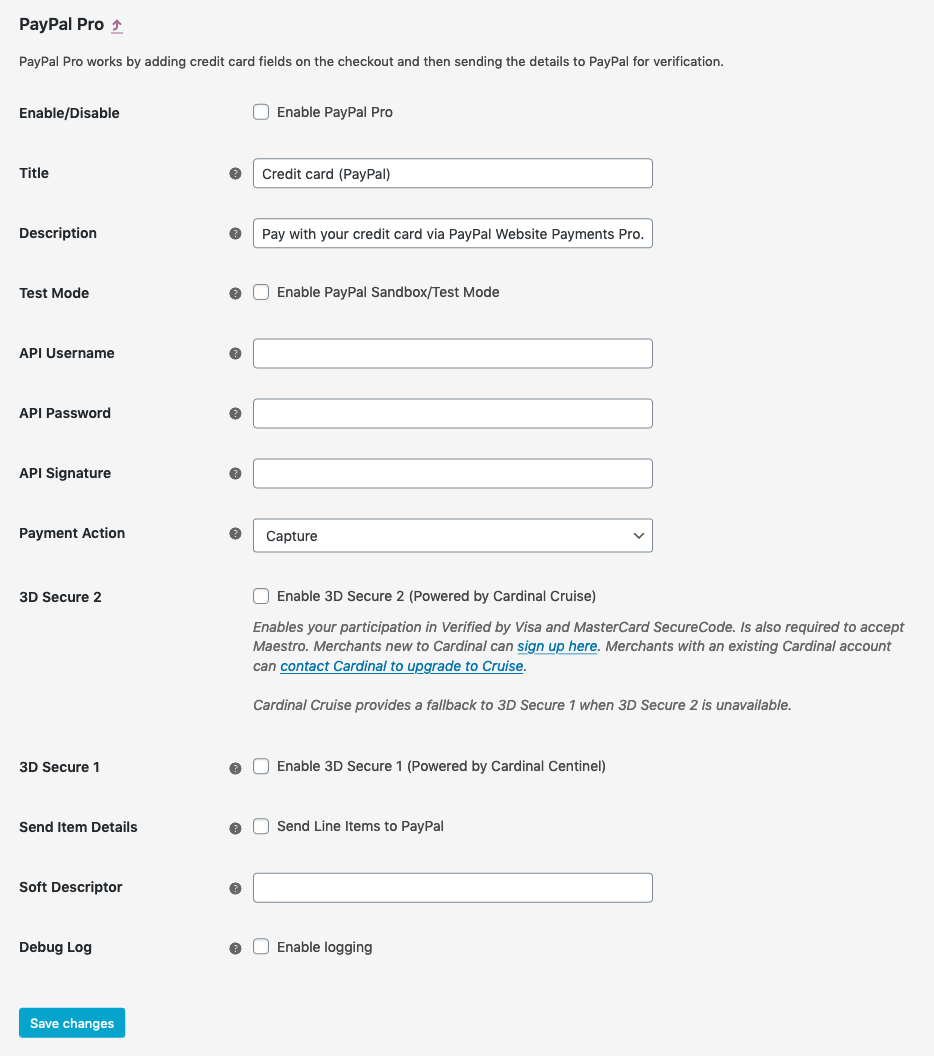Select the Soft Descriptor text field

(x=452, y=887)
